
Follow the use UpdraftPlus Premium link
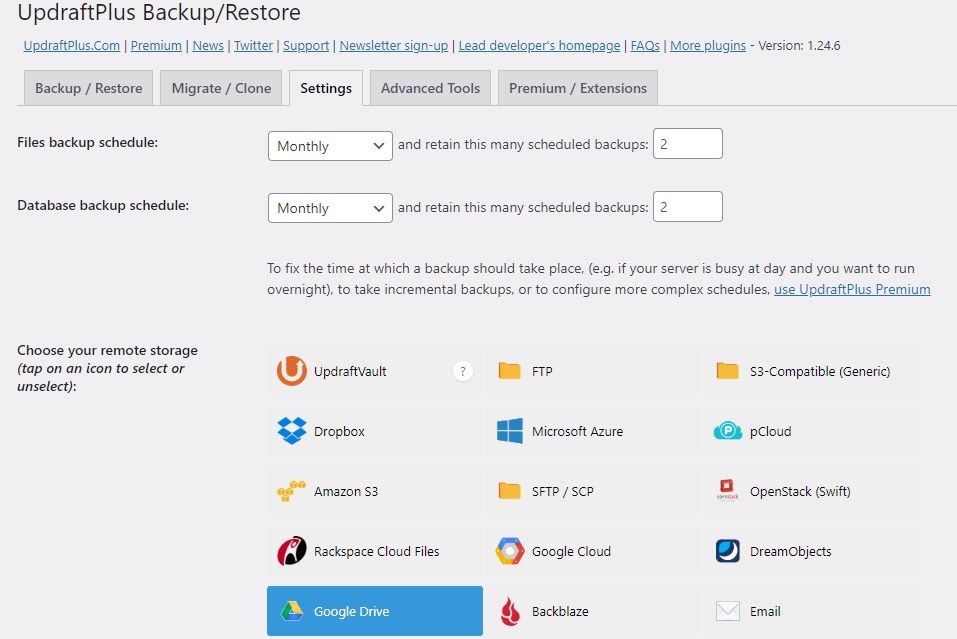(852, 289)
